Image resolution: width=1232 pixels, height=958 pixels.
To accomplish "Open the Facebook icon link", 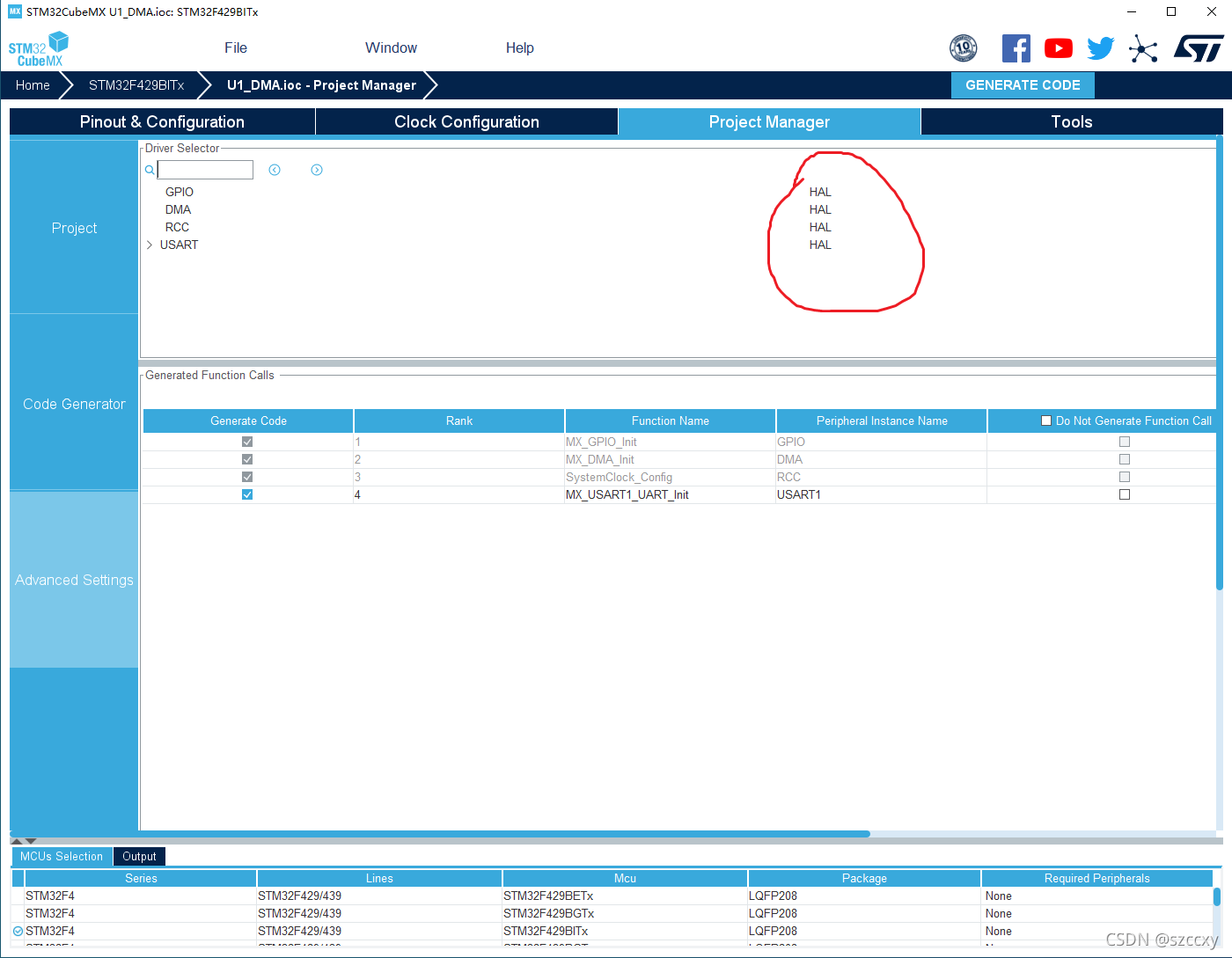I will 1016,48.
